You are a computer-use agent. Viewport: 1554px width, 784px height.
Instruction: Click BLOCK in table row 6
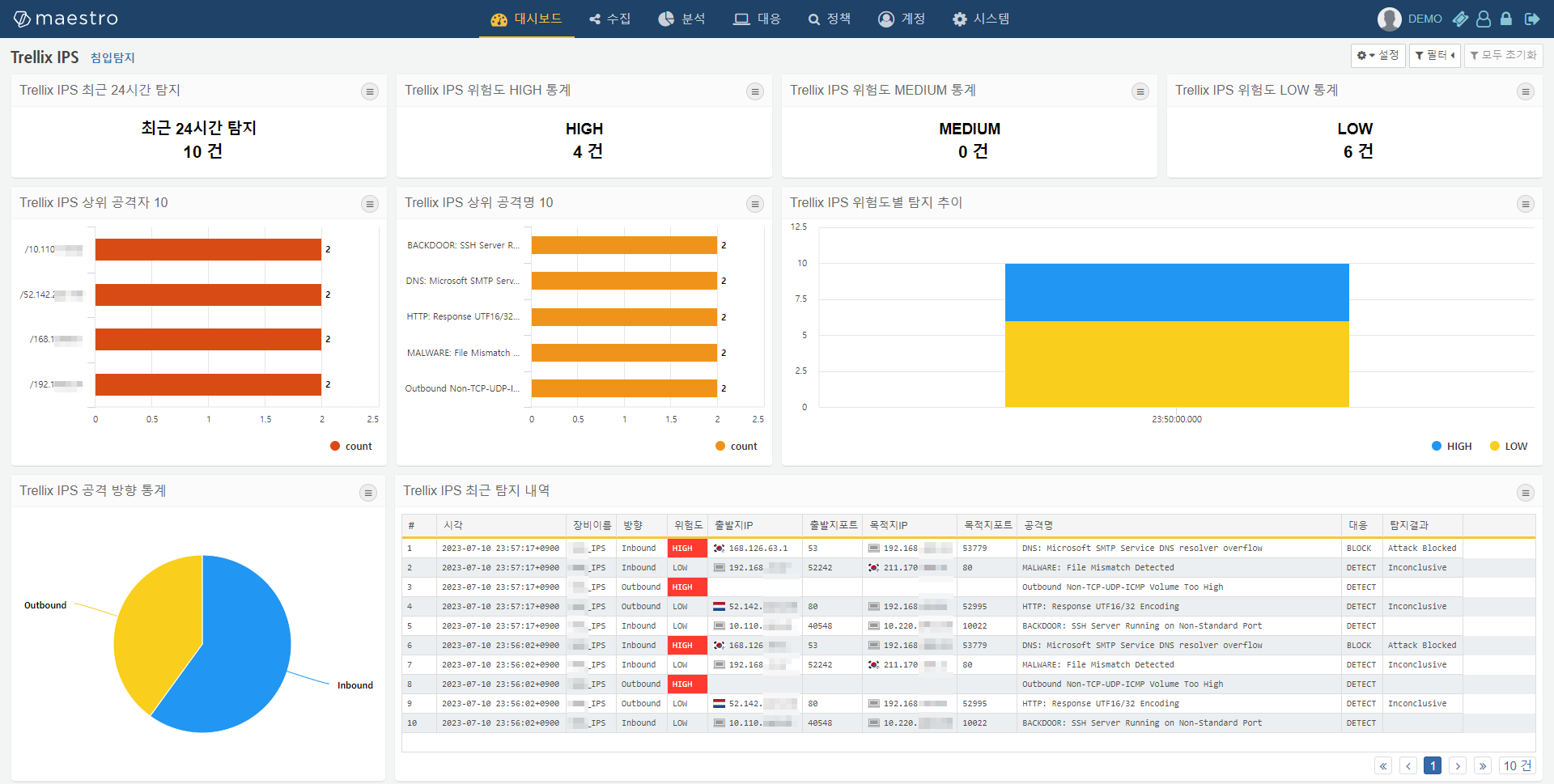pos(1359,646)
